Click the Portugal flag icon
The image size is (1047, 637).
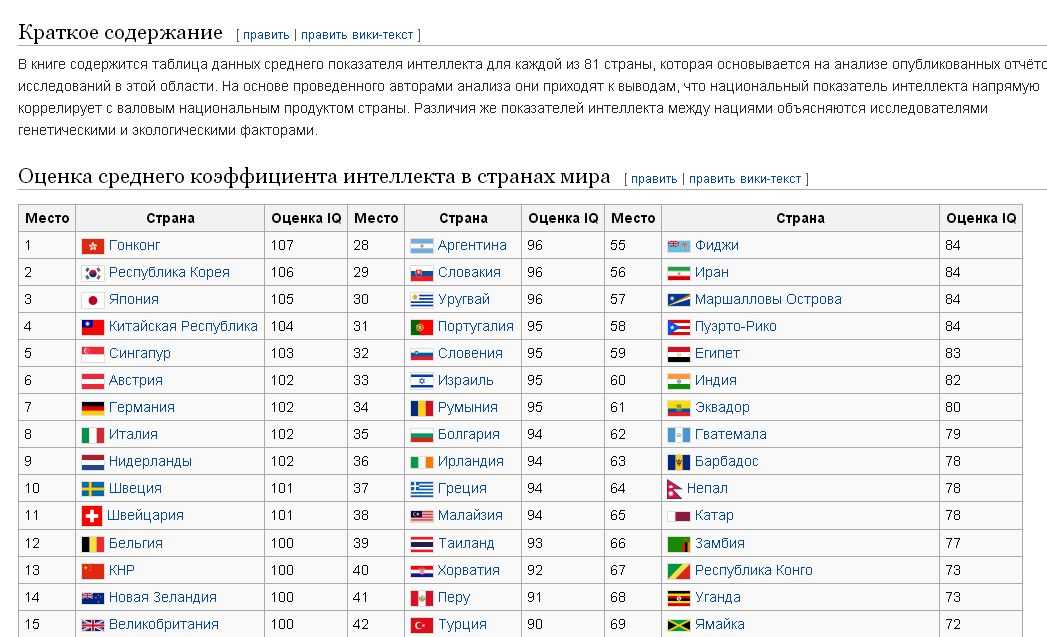tap(422, 327)
